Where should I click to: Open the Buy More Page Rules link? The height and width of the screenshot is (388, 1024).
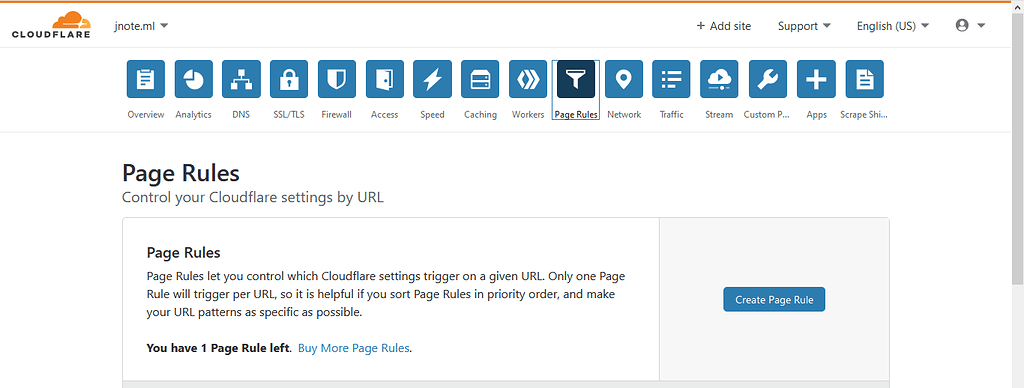354,348
